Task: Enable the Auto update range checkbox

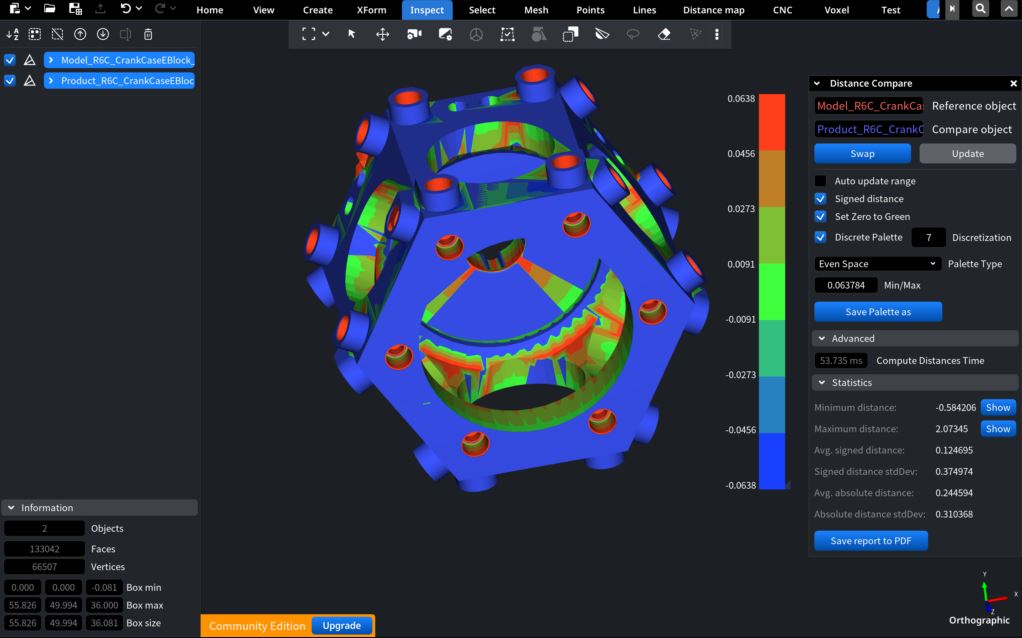Action: point(821,181)
